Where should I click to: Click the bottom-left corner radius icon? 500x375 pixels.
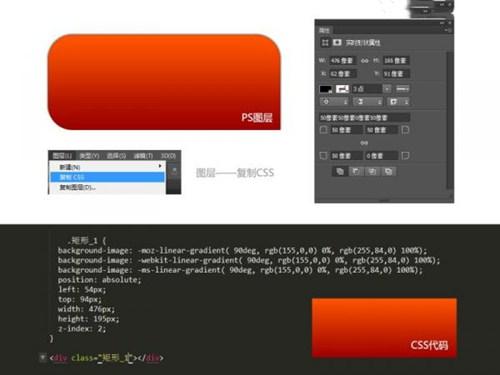click(323, 156)
